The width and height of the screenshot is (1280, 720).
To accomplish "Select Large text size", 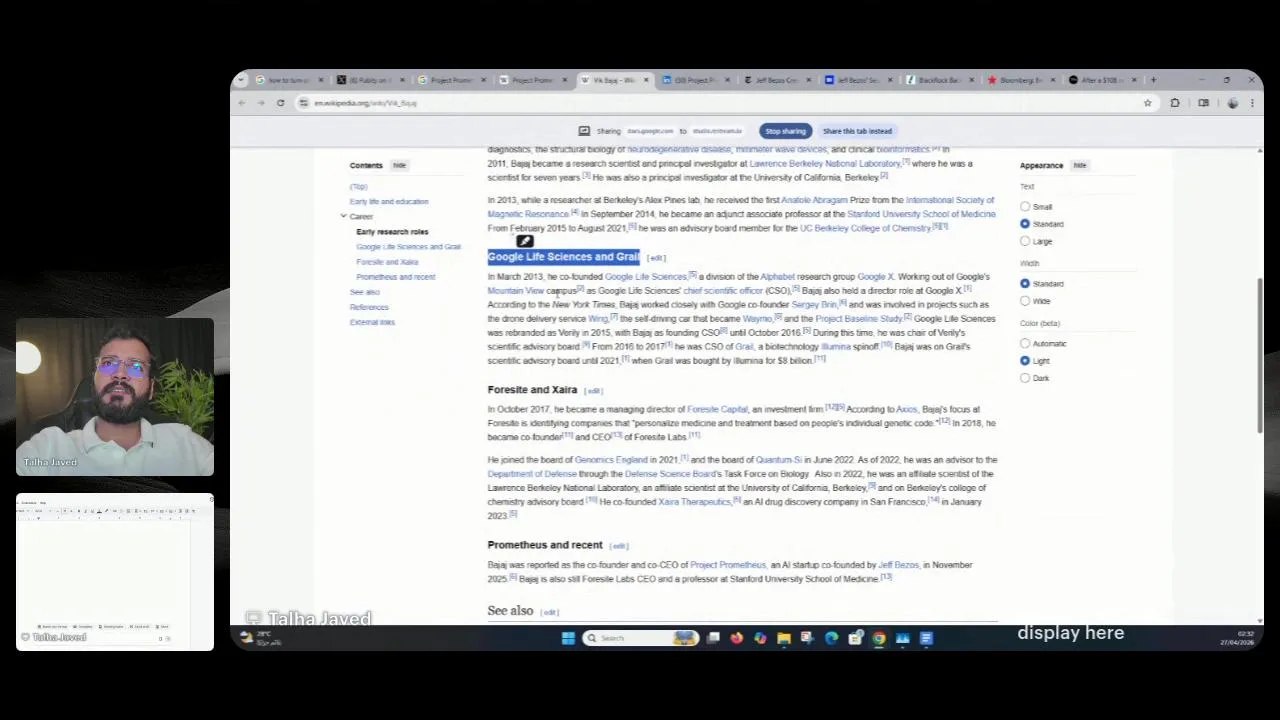I will point(1025,241).
